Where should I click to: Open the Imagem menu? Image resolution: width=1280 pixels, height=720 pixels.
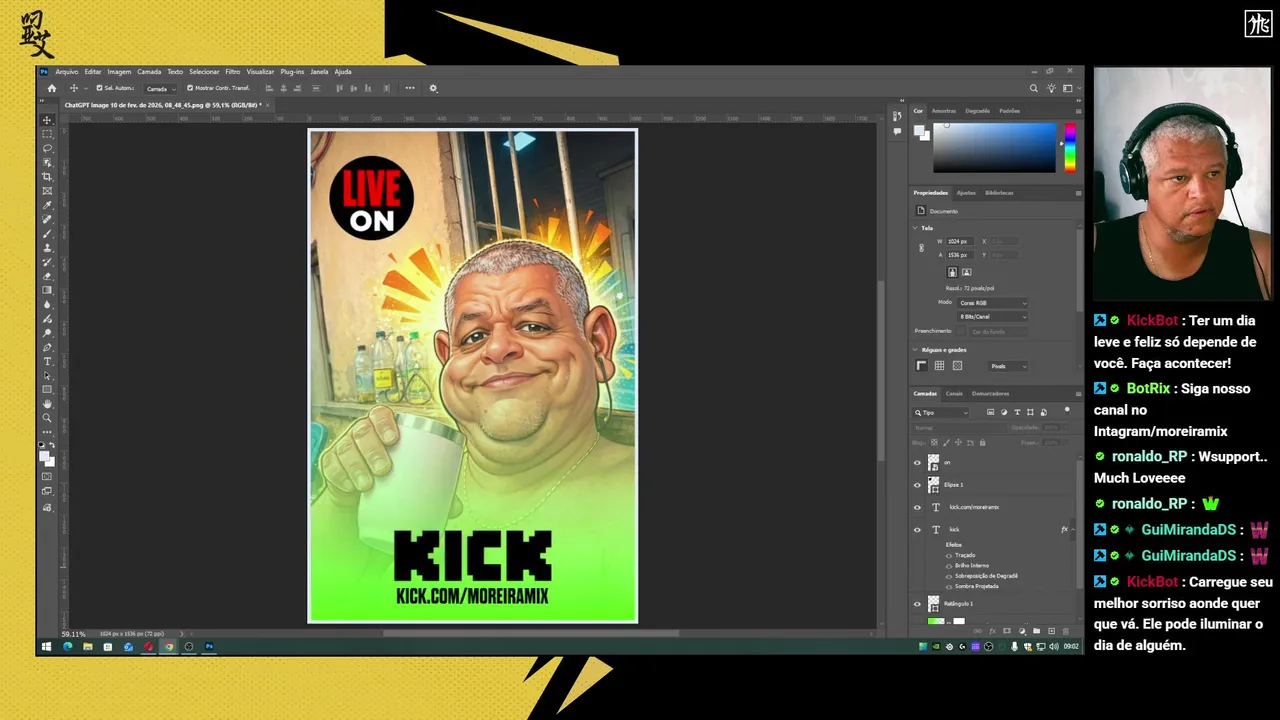119,72
